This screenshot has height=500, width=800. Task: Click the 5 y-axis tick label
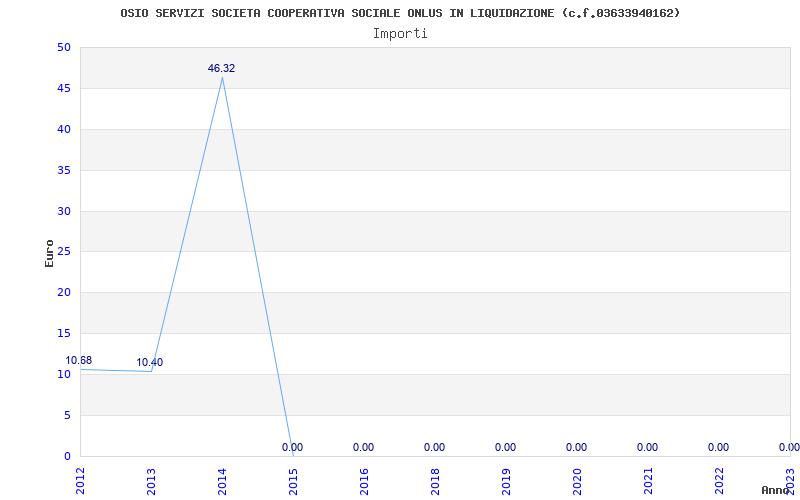(x=67, y=415)
